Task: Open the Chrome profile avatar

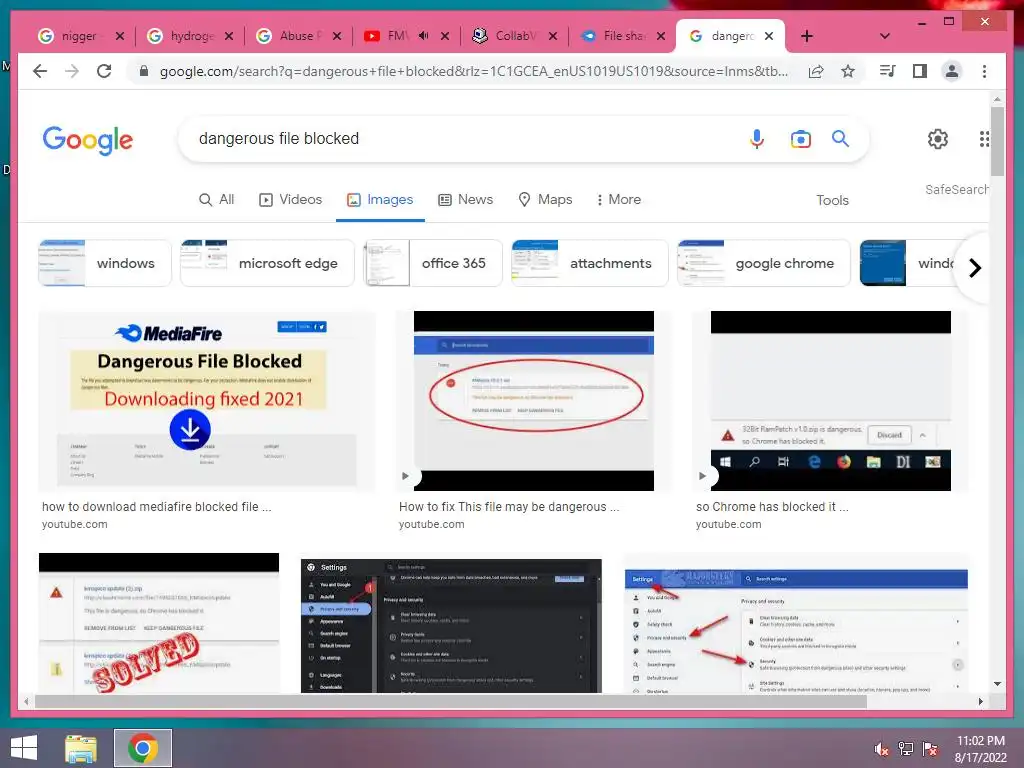Action: (x=952, y=71)
